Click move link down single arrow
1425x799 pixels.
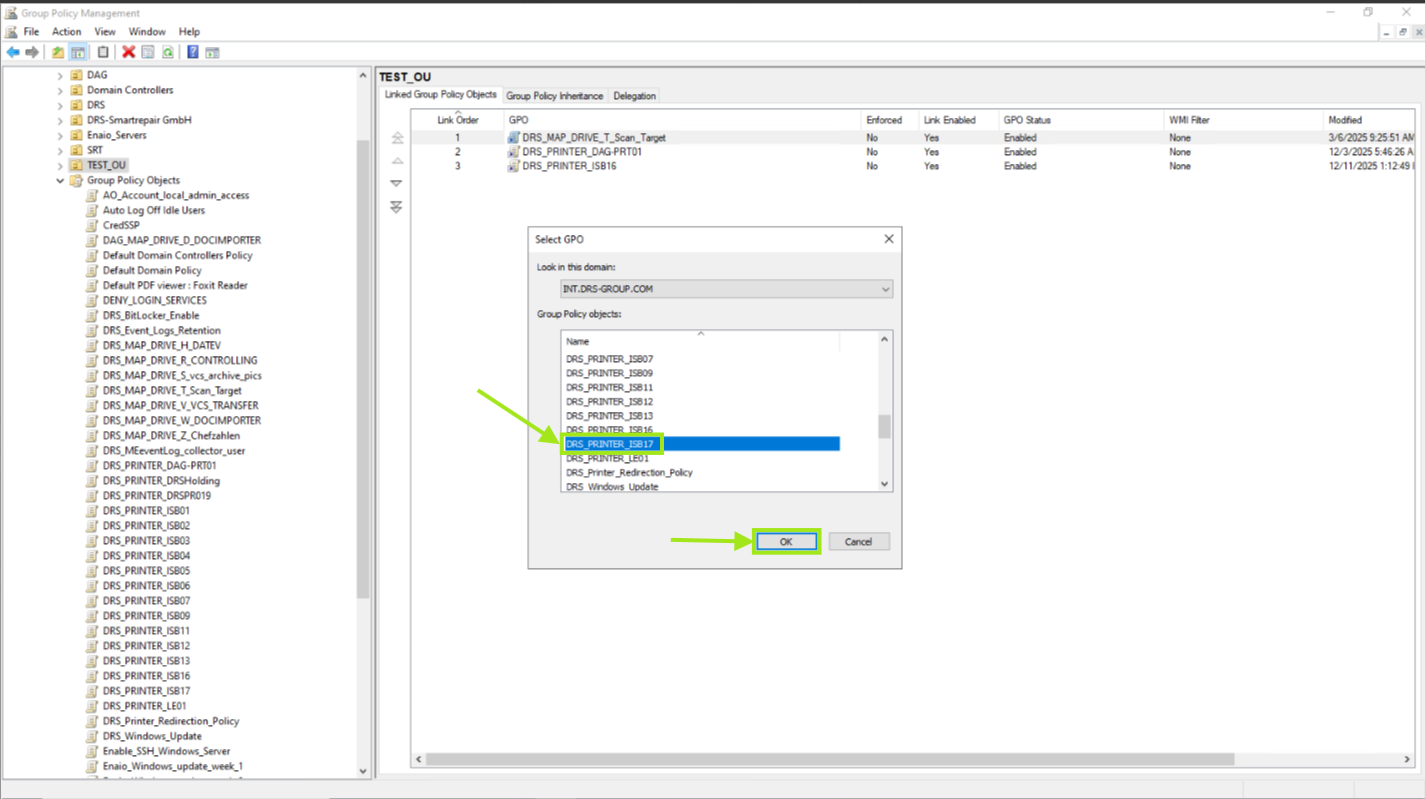coord(397,184)
